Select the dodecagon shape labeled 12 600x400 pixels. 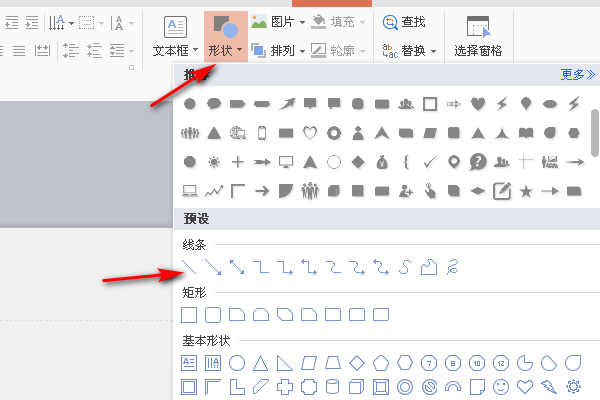pyautogui.click(x=501, y=363)
